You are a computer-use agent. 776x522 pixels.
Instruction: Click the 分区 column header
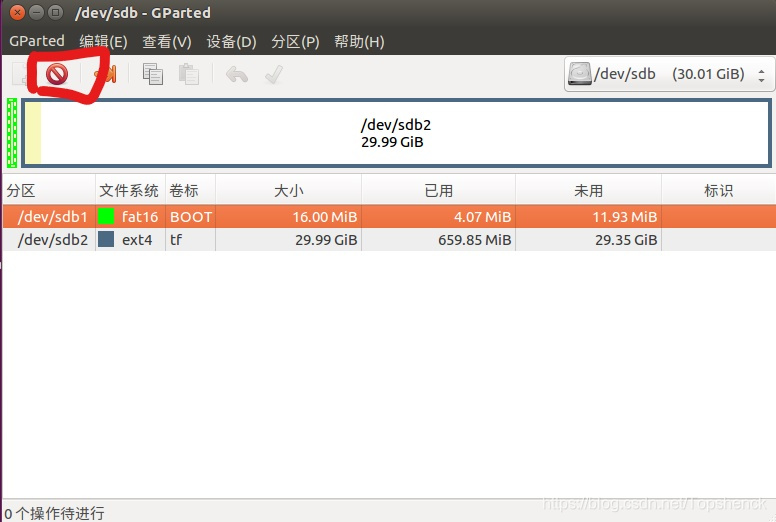[48, 190]
